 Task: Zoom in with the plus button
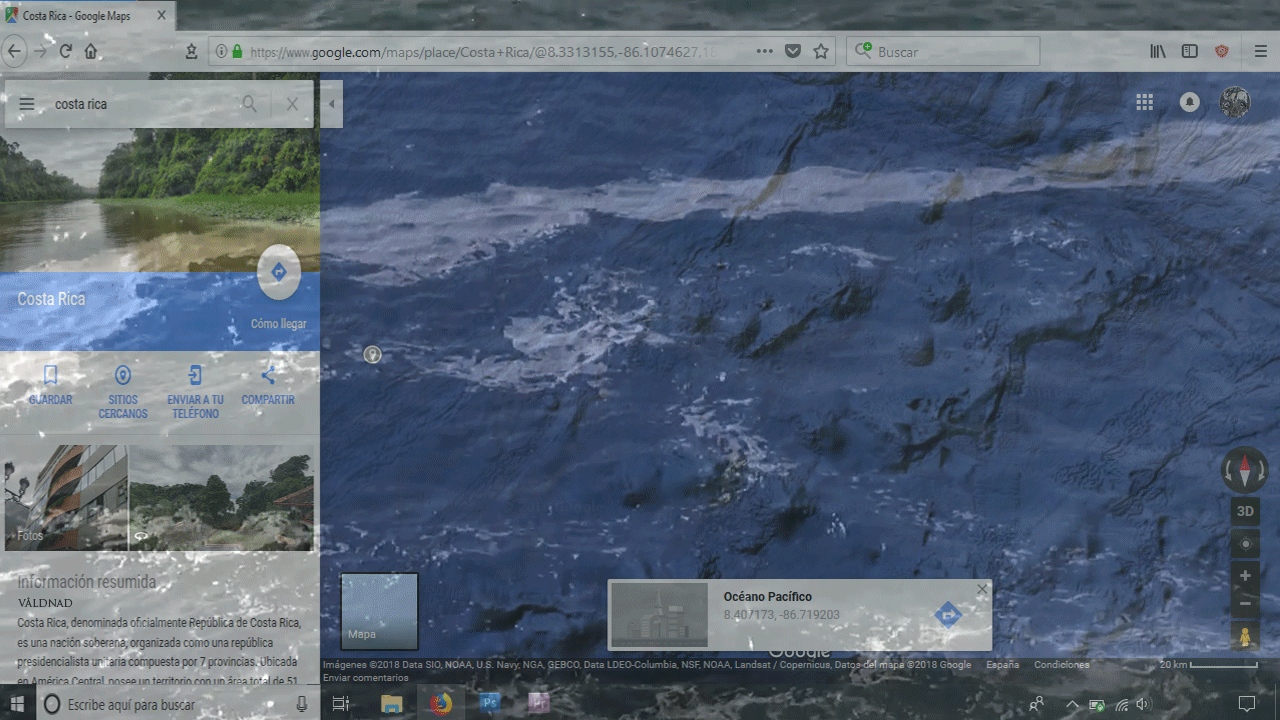pos(1245,576)
